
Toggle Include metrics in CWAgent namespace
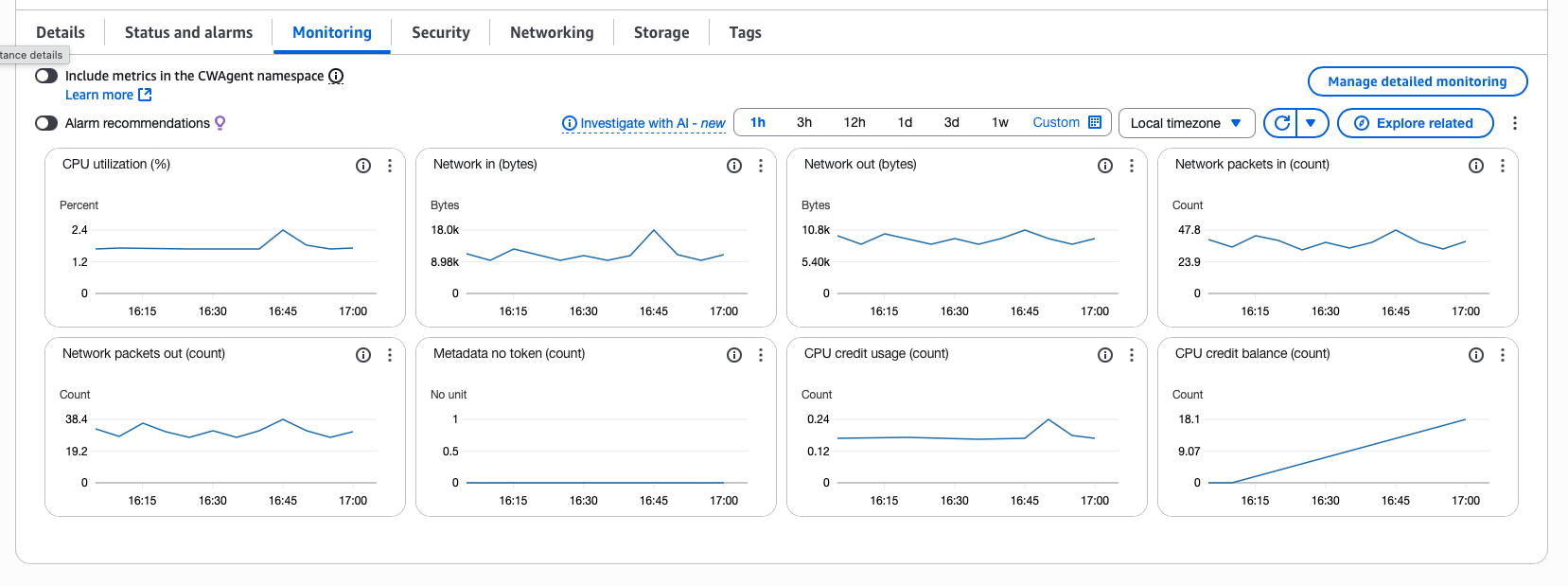(x=46, y=76)
